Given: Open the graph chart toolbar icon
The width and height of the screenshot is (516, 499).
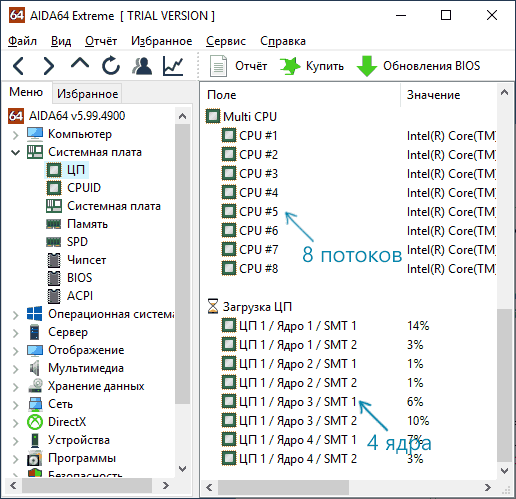Looking at the screenshot, I should click(173, 65).
